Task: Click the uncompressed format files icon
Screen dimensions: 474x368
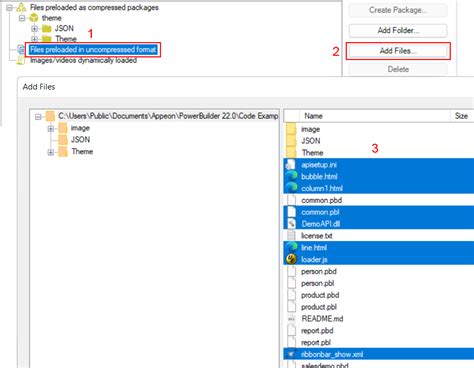Action: [x=21, y=50]
